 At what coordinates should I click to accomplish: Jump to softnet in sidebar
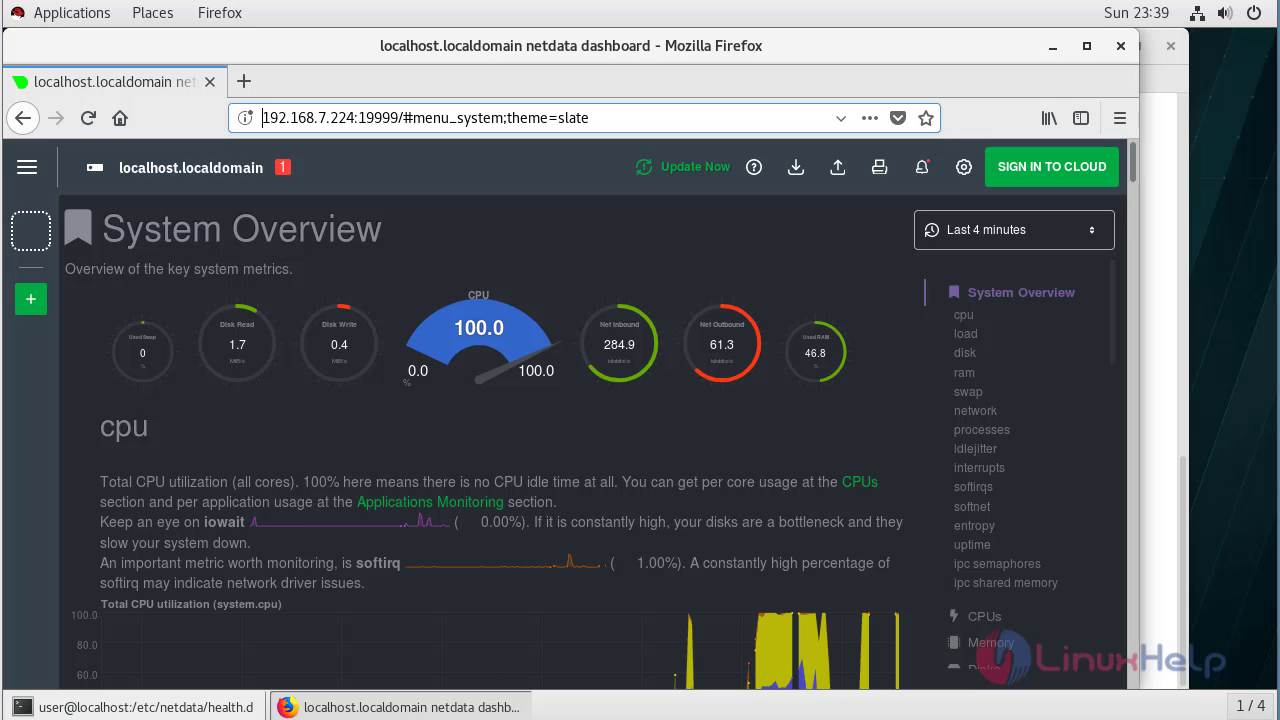[972, 507]
